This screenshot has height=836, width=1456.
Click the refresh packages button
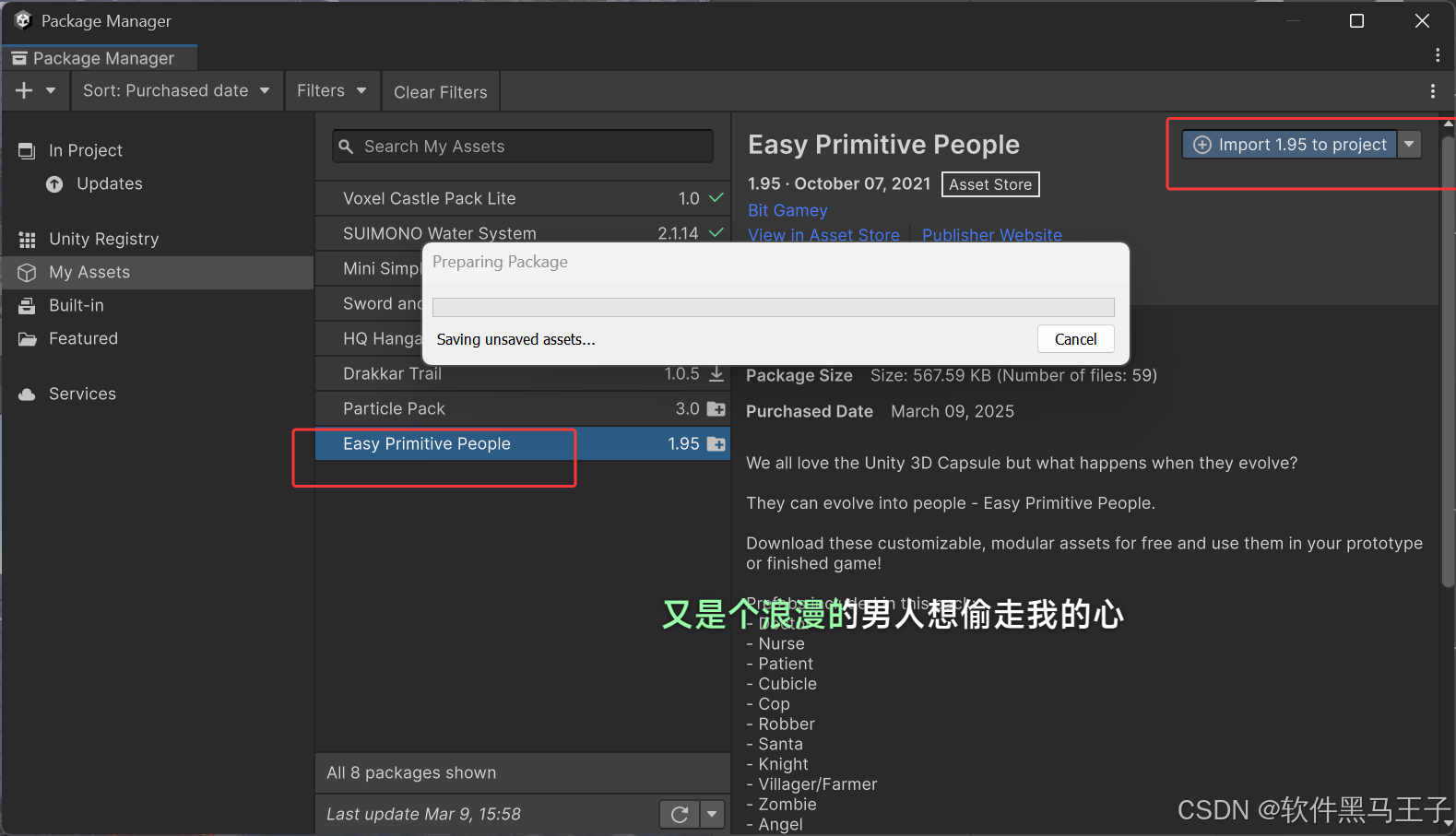pos(680,814)
